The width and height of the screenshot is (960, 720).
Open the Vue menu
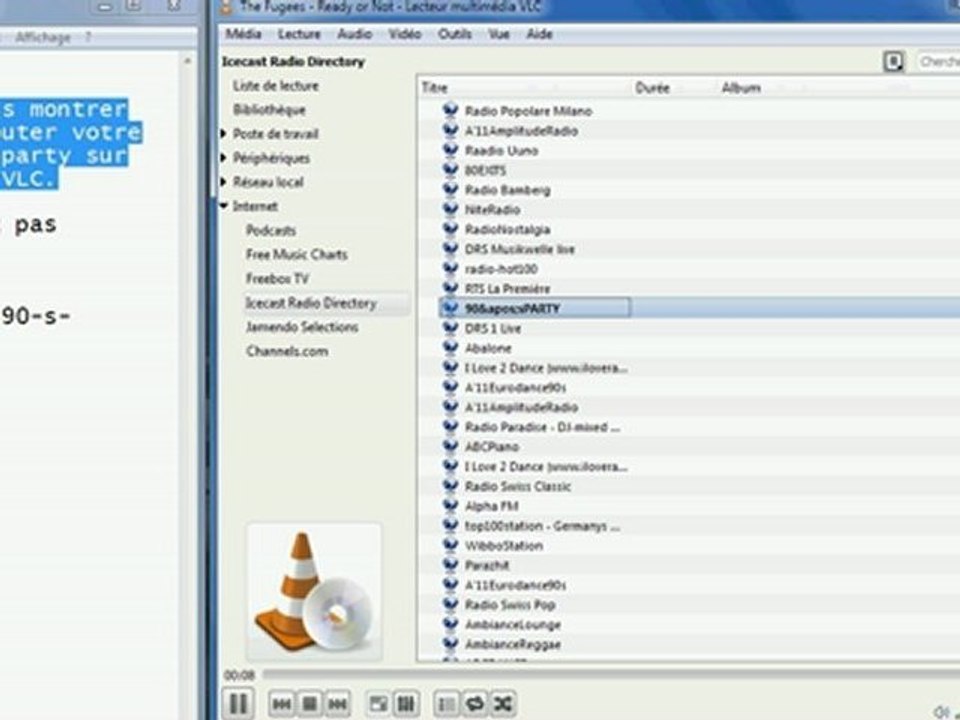coord(499,34)
